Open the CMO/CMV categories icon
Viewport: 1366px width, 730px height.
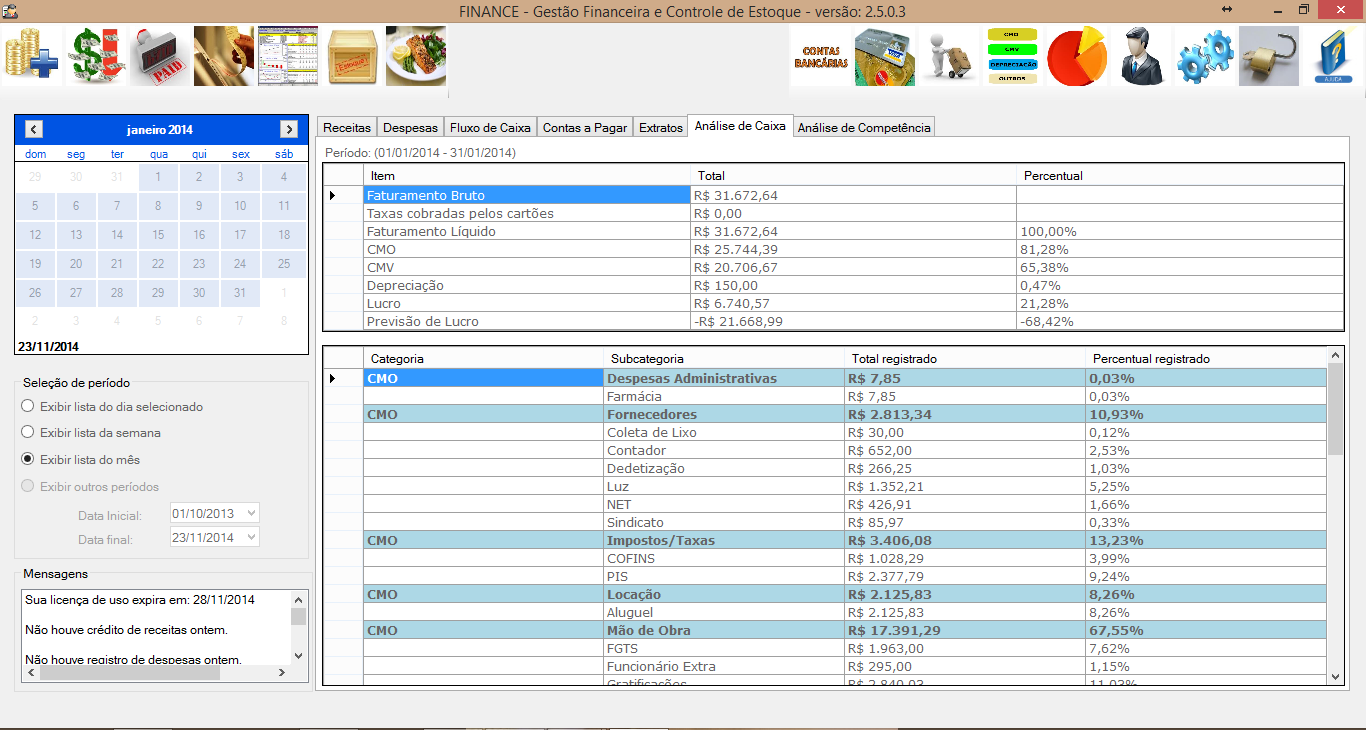click(x=1013, y=56)
